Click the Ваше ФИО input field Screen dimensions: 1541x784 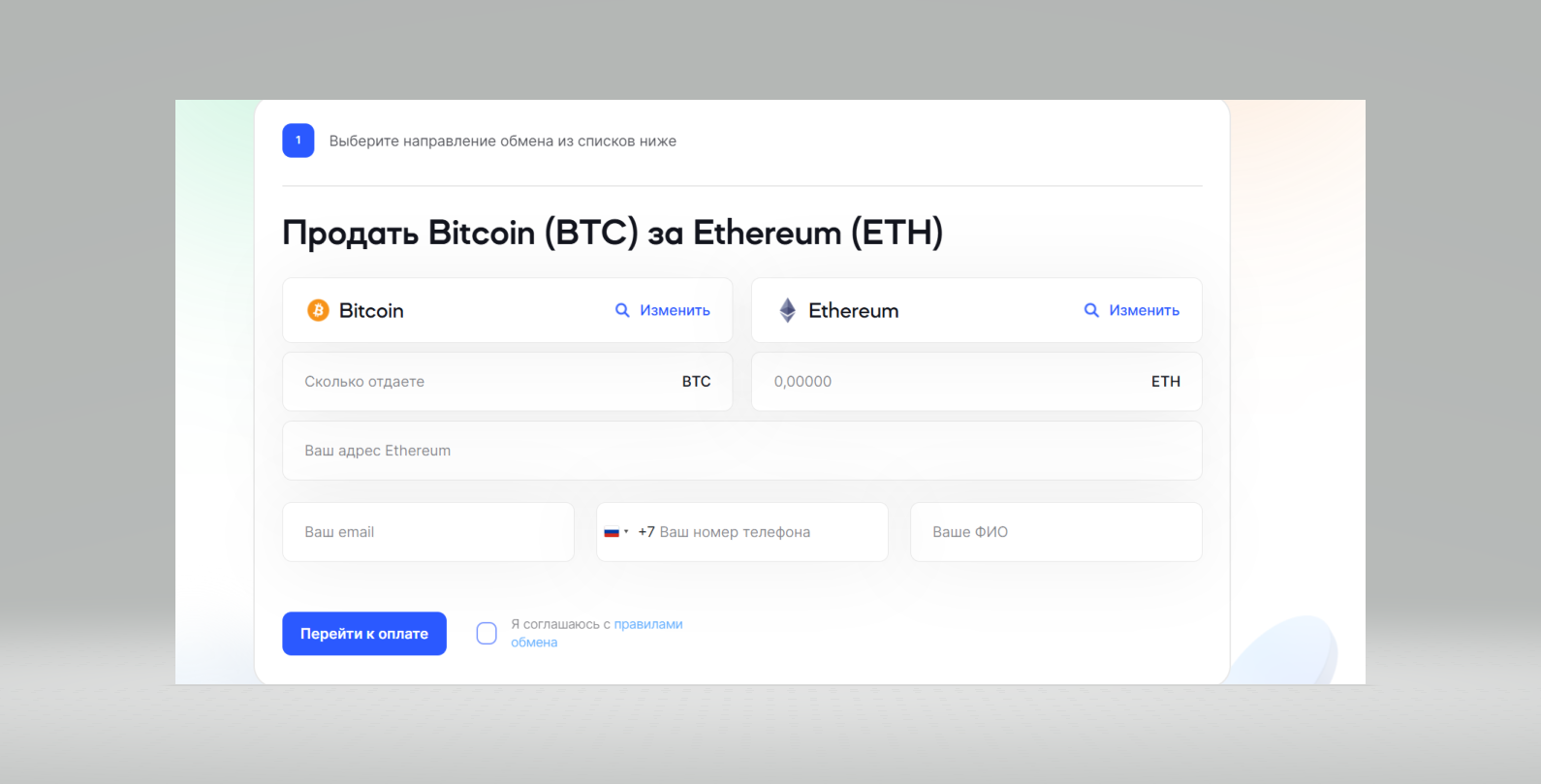[1056, 532]
